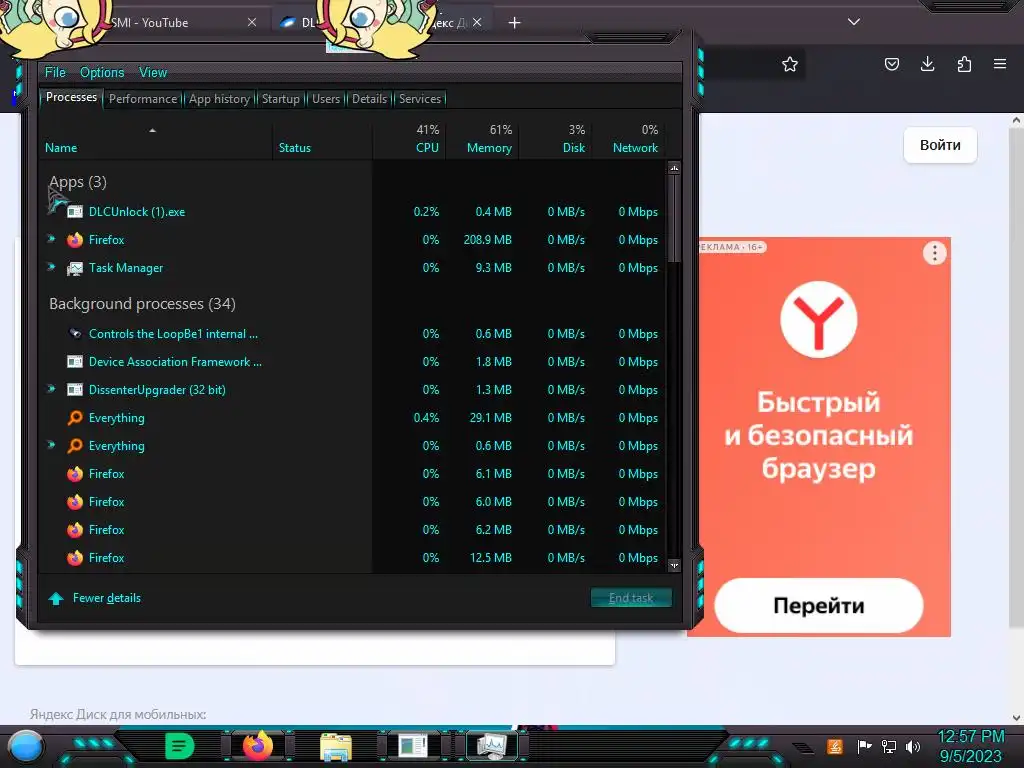Open the Users tab
The image size is (1024, 768).
coord(326,99)
